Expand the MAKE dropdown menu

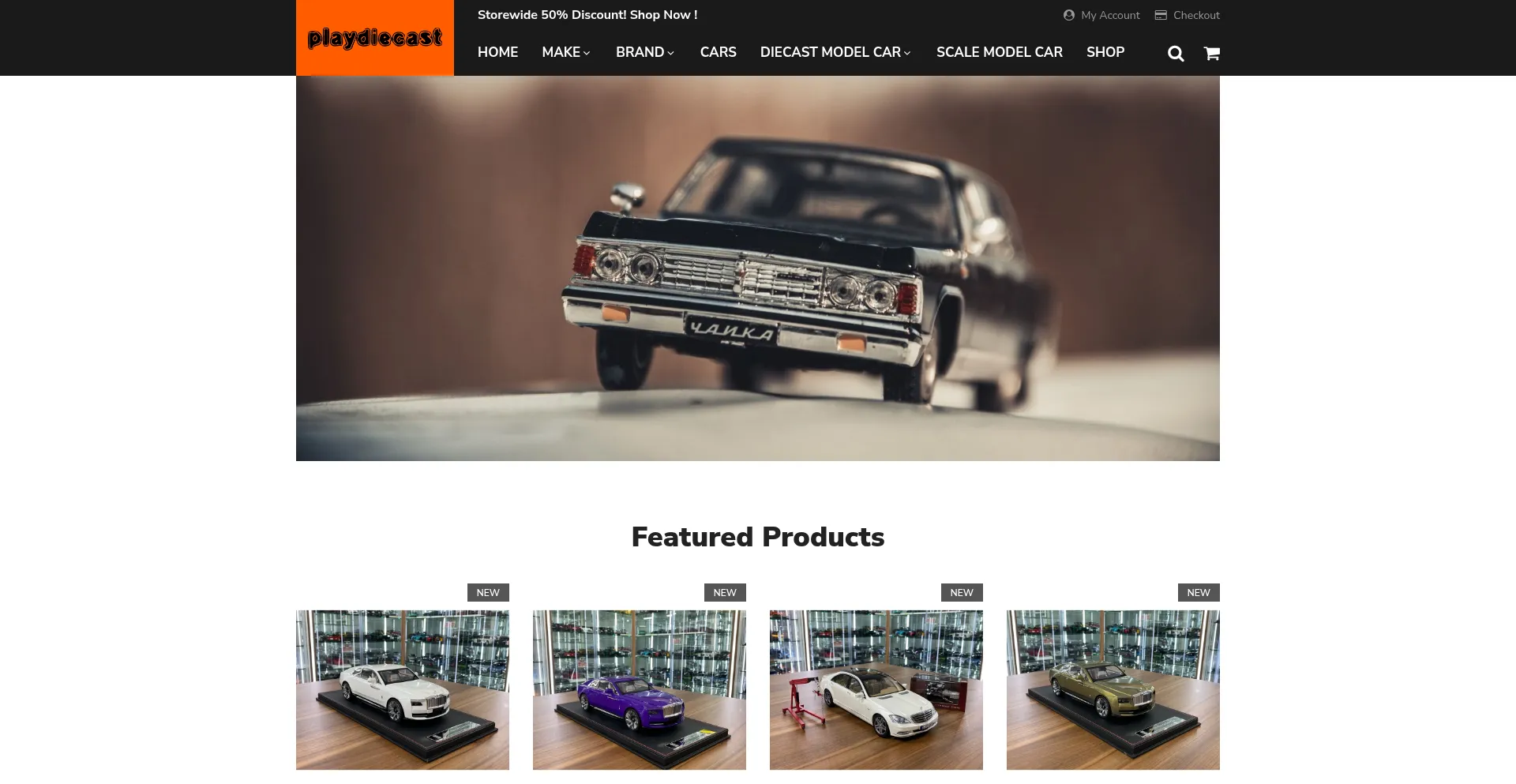pos(566,52)
